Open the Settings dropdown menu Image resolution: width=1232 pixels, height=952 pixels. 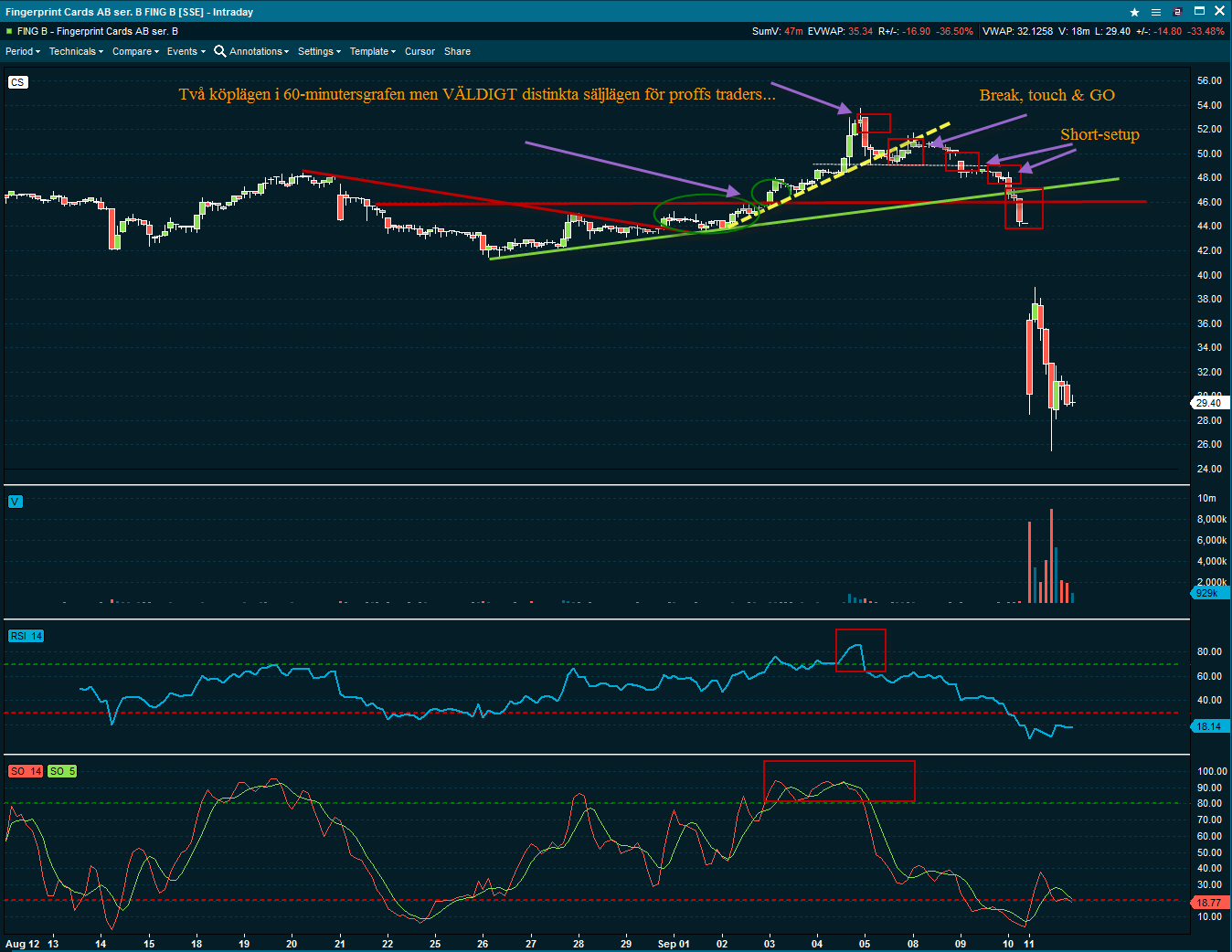click(319, 51)
